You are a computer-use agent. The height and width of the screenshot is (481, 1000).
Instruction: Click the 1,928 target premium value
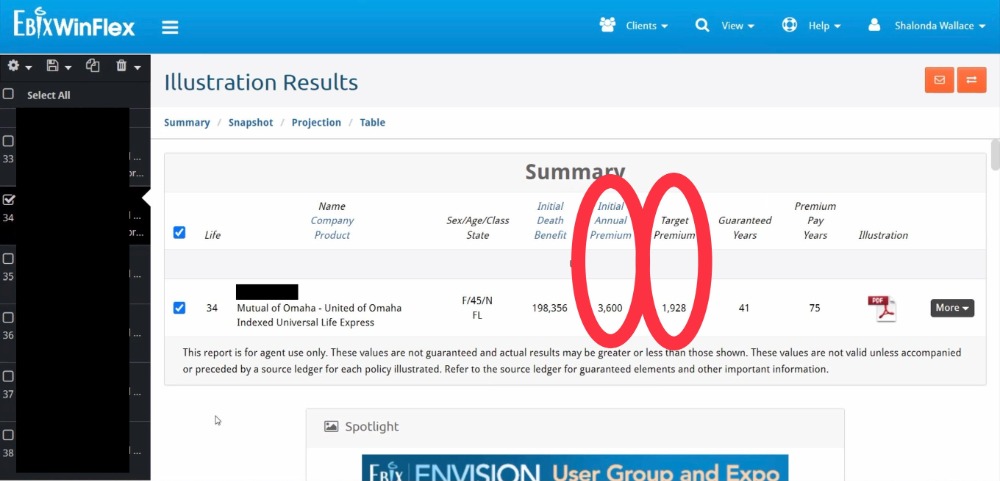(673, 308)
